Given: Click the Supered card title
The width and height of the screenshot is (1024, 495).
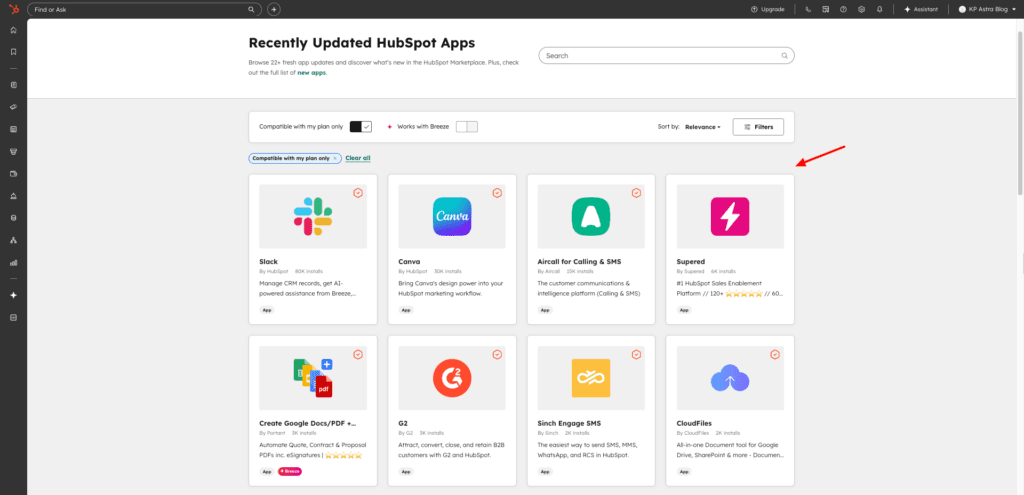Looking at the screenshot, I should [x=691, y=261].
